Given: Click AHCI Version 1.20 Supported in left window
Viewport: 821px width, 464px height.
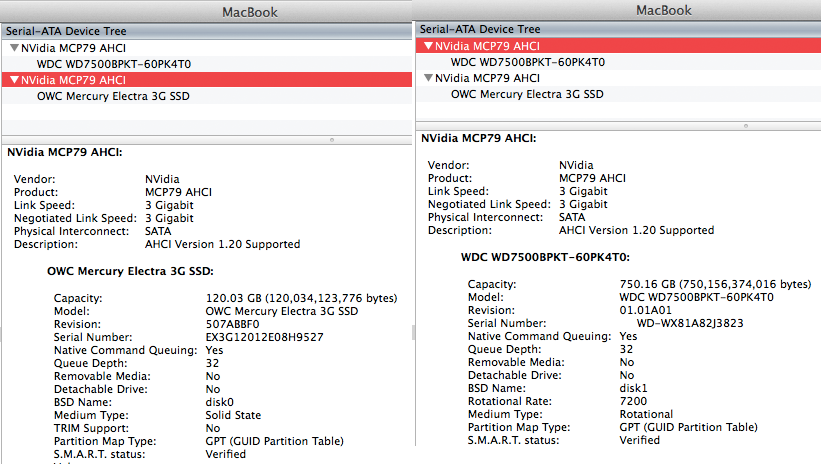Looking at the screenshot, I should coord(223,244).
